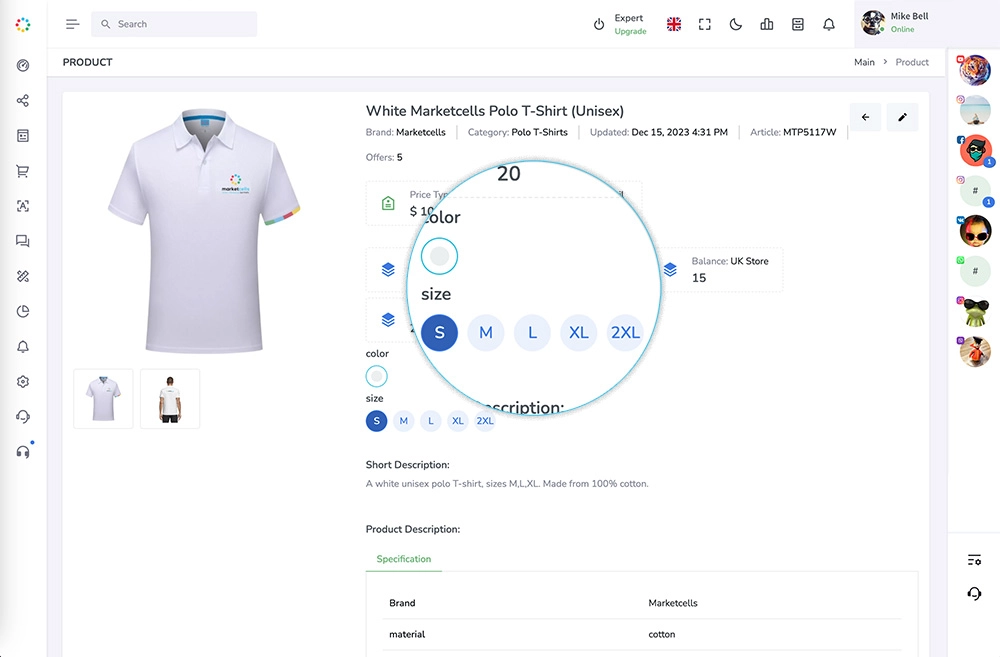
Task: Open the notifications bell in top bar
Action: point(829,24)
